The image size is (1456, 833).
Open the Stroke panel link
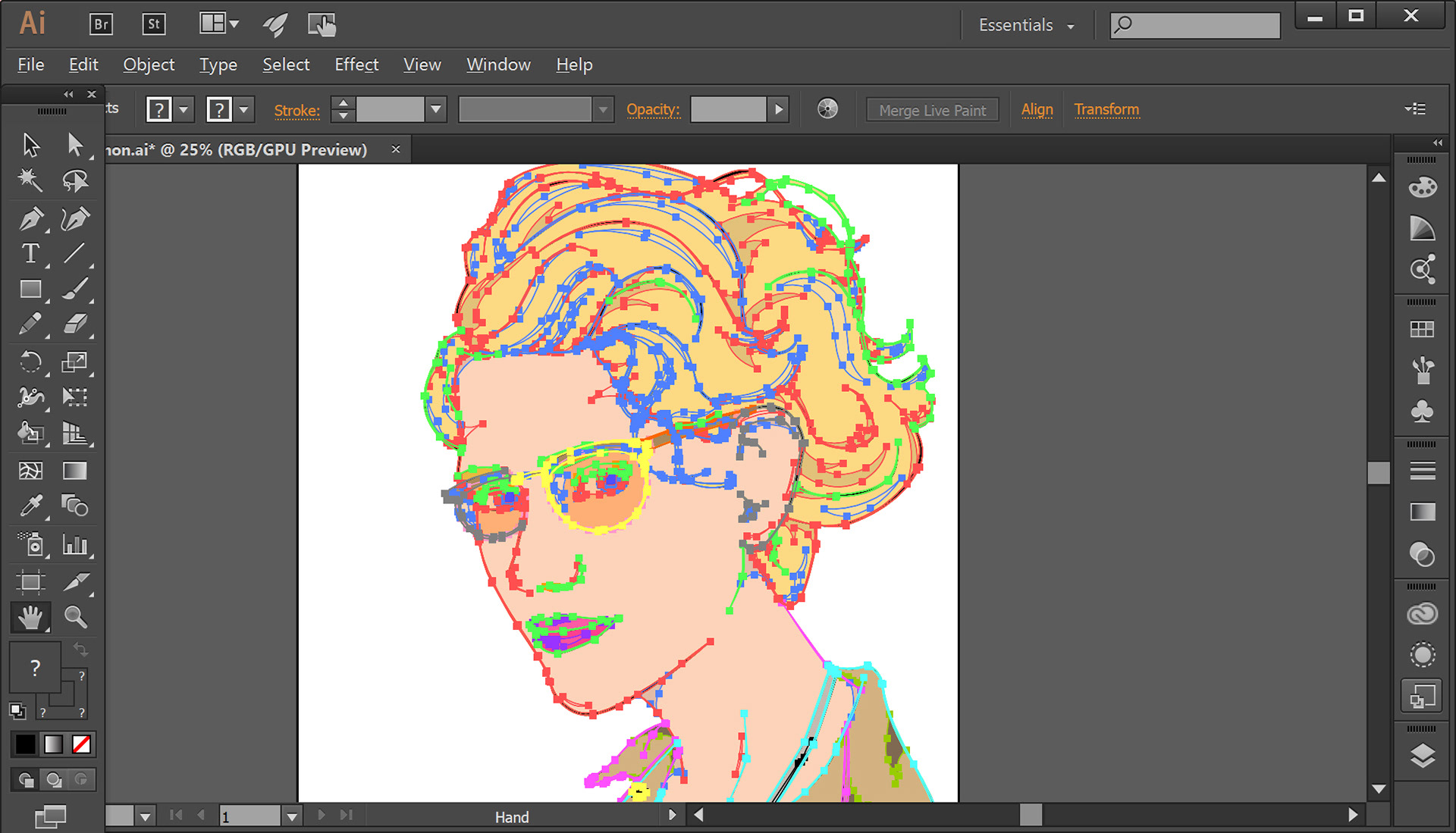pos(297,111)
